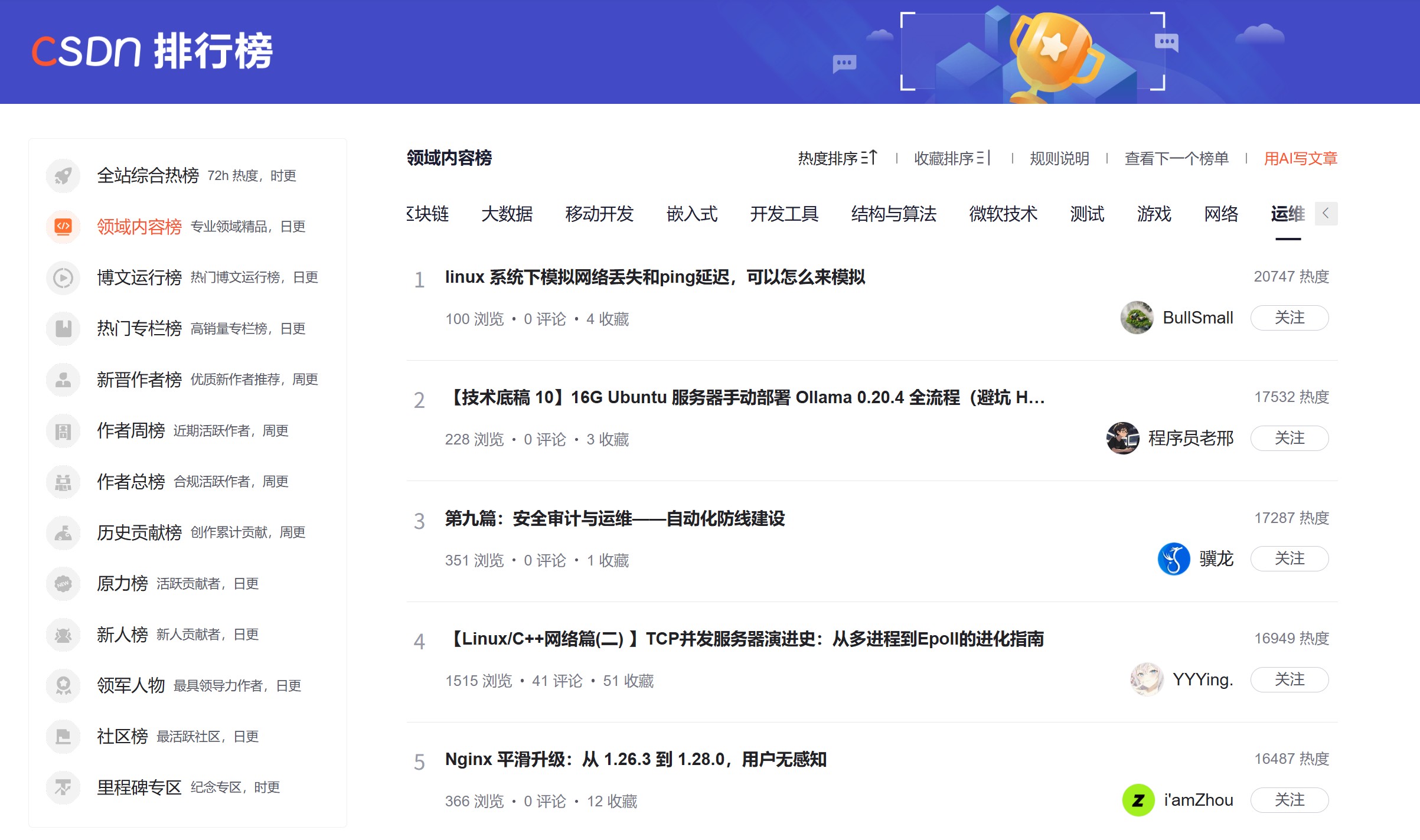The image size is (1420, 840).
Task: Switch to the 测试 tab
Action: pos(1087,214)
